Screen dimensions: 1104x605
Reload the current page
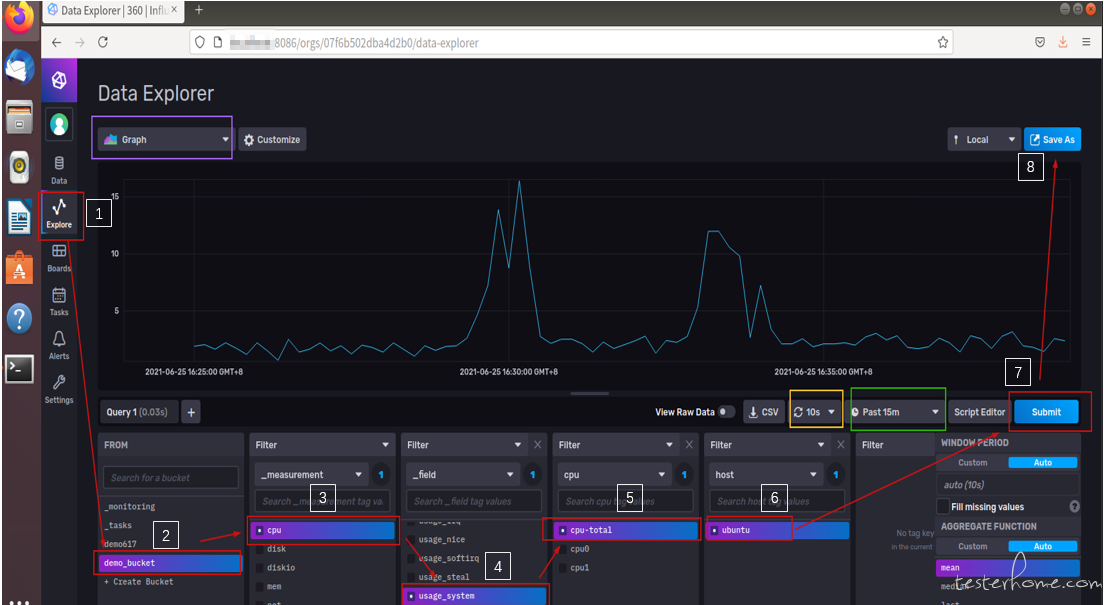pos(103,42)
